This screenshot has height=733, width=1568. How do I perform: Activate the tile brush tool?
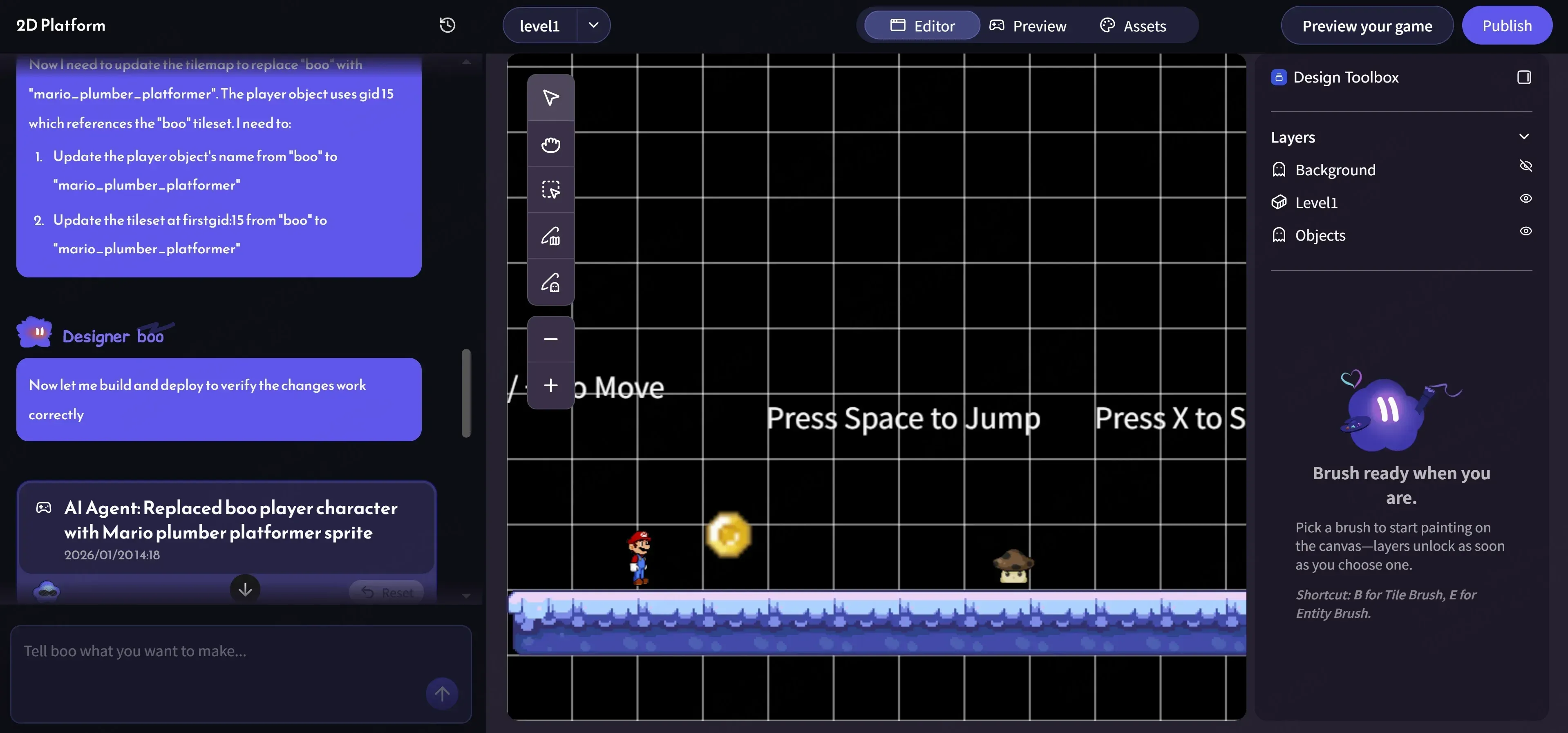click(x=550, y=236)
